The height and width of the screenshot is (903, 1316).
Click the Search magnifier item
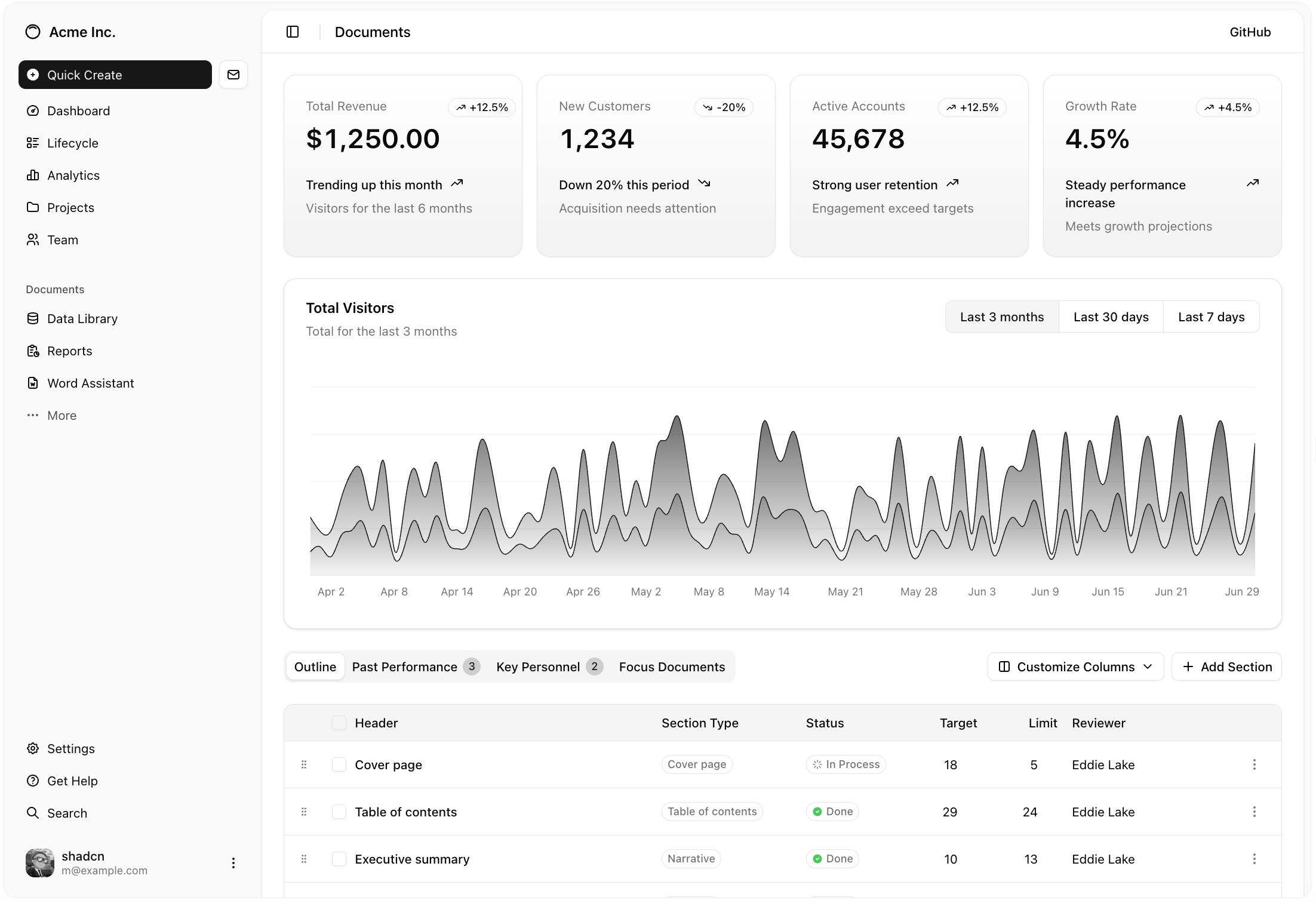pos(67,813)
